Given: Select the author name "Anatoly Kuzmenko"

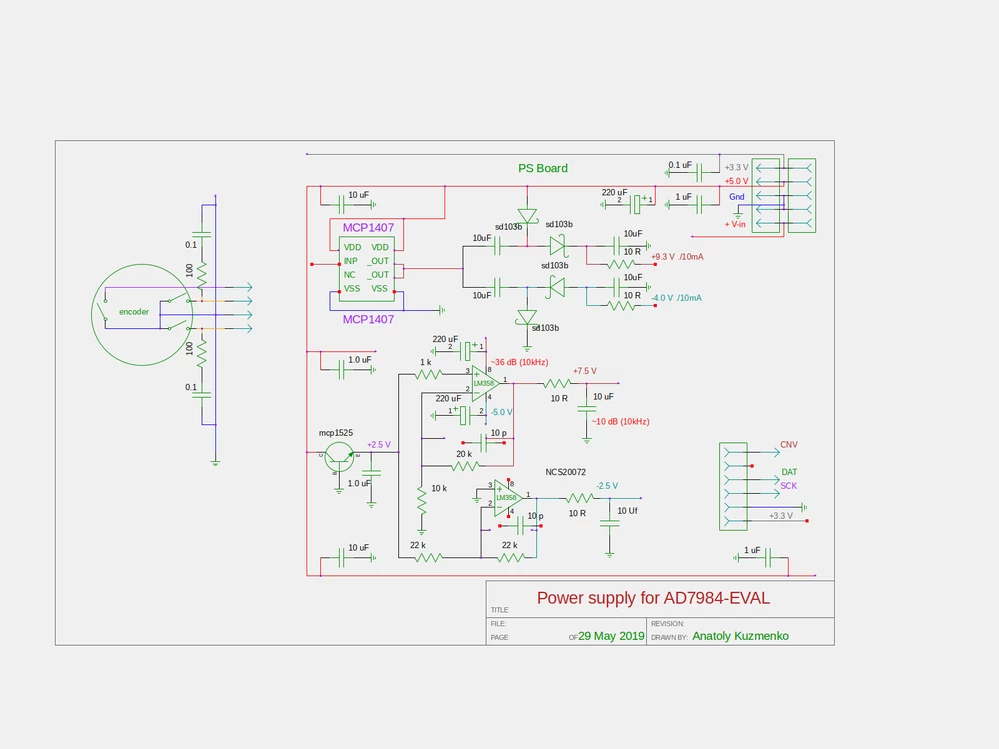Looking at the screenshot, I should click(x=740, y=636).
